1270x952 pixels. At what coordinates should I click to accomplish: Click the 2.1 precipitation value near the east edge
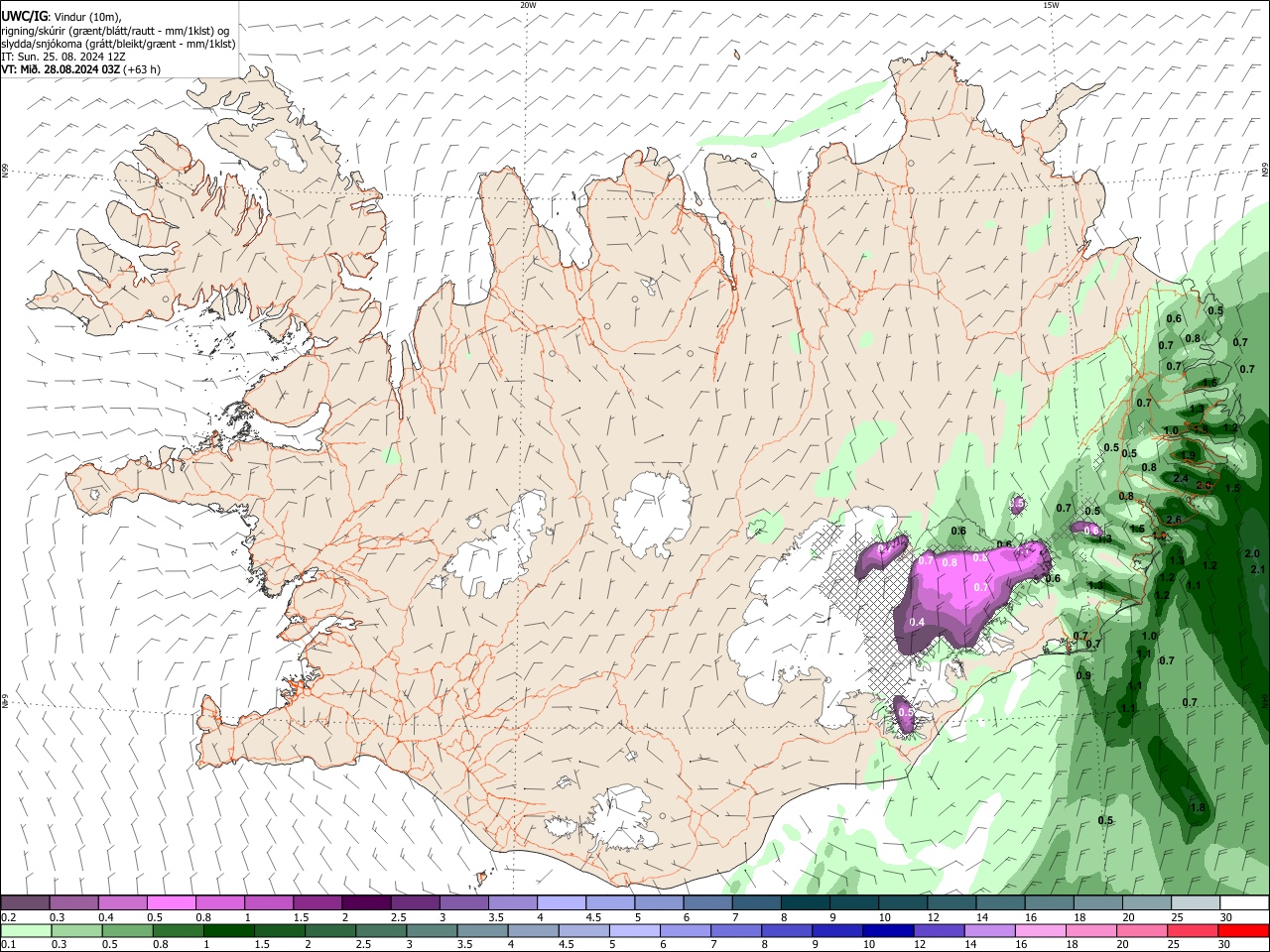coord(1258,569)
